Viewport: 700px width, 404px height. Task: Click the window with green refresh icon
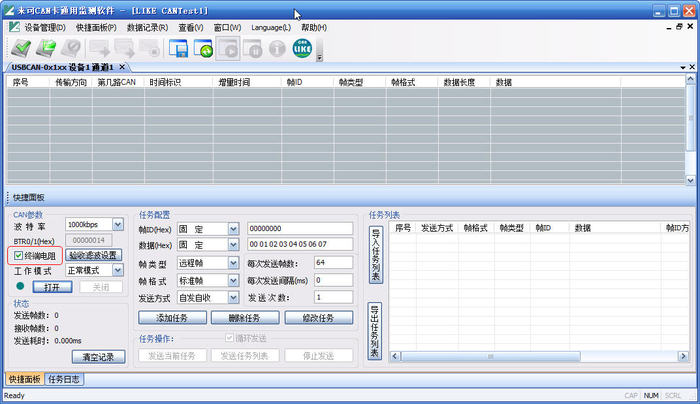click(x=203, y=48)
